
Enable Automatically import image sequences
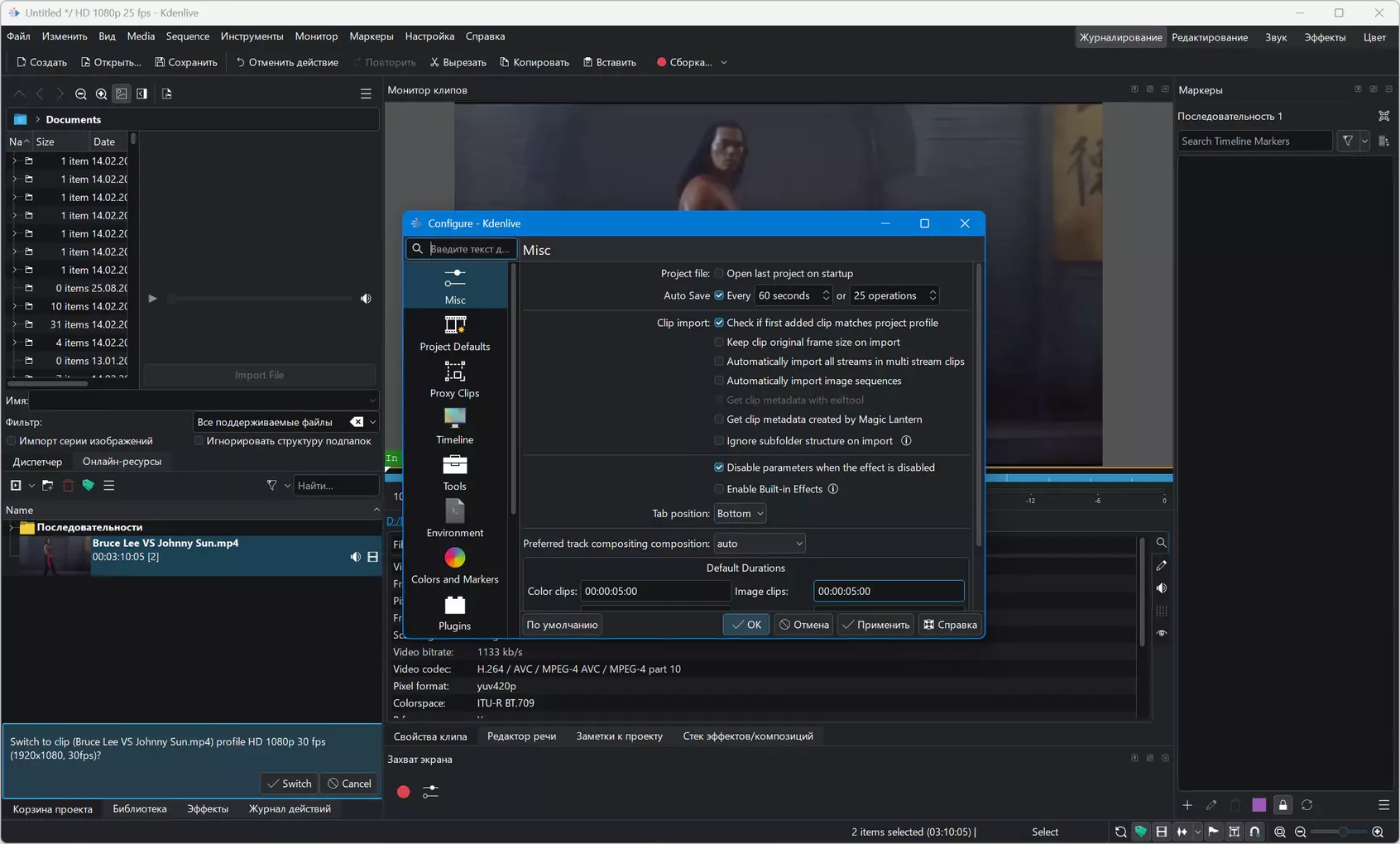(719, 381)
